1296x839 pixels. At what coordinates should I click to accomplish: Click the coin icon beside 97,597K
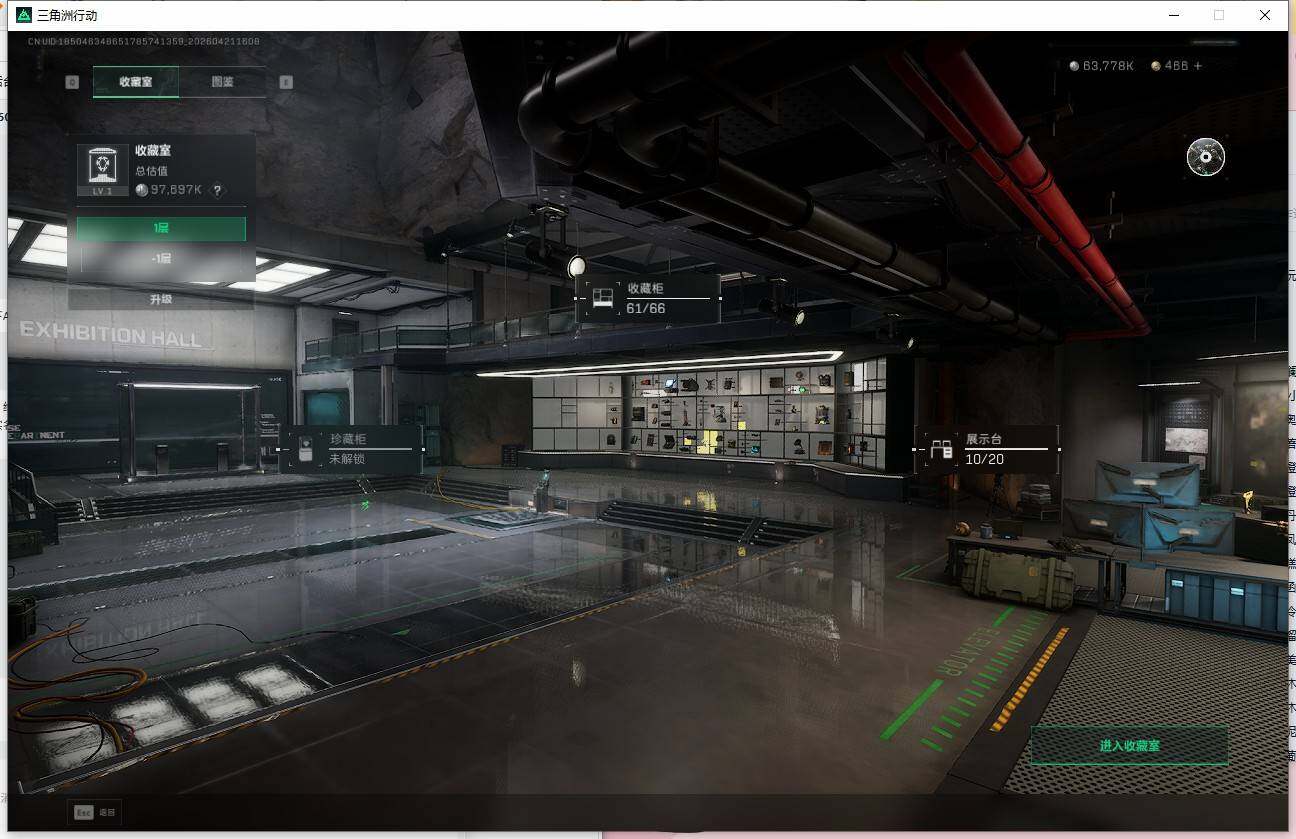coord(142,190)
